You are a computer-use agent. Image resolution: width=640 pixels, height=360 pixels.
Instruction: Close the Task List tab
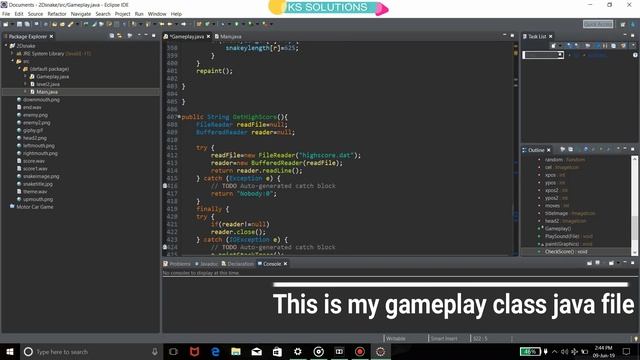551,36
